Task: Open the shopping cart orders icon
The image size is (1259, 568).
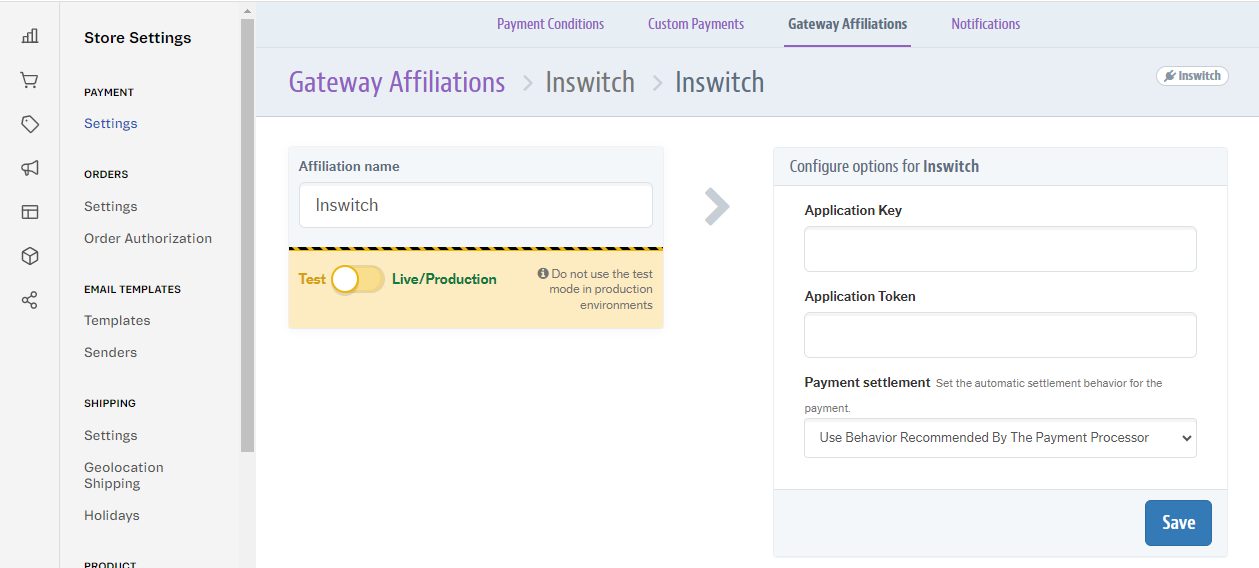Action: click(x=30, y=80)
